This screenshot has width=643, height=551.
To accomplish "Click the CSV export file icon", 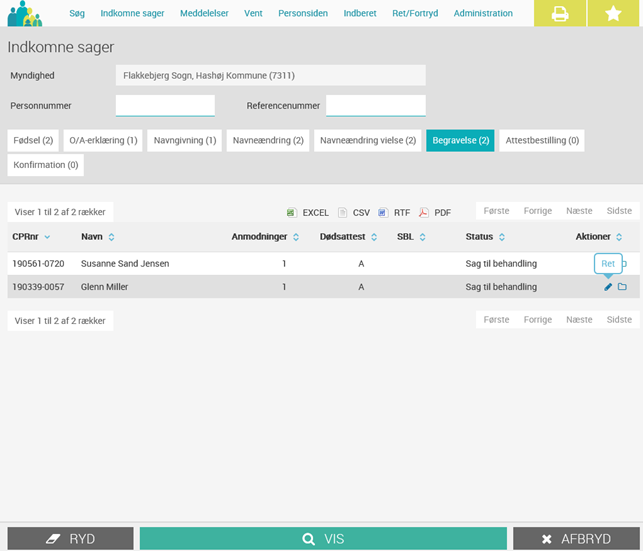I will pyautogui.click(x=342, y=212).
